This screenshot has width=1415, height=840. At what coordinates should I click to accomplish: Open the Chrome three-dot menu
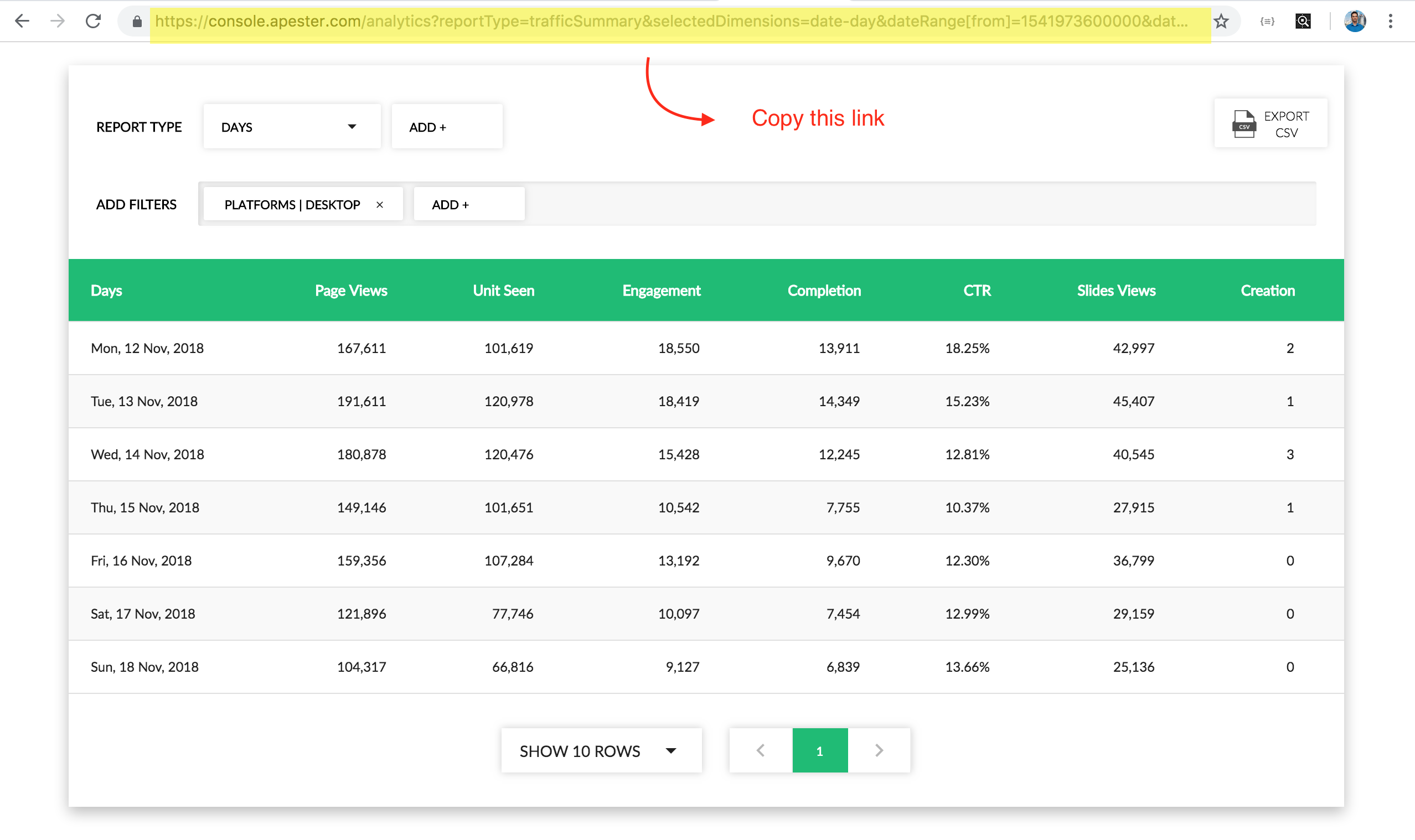pos(1391,22)
